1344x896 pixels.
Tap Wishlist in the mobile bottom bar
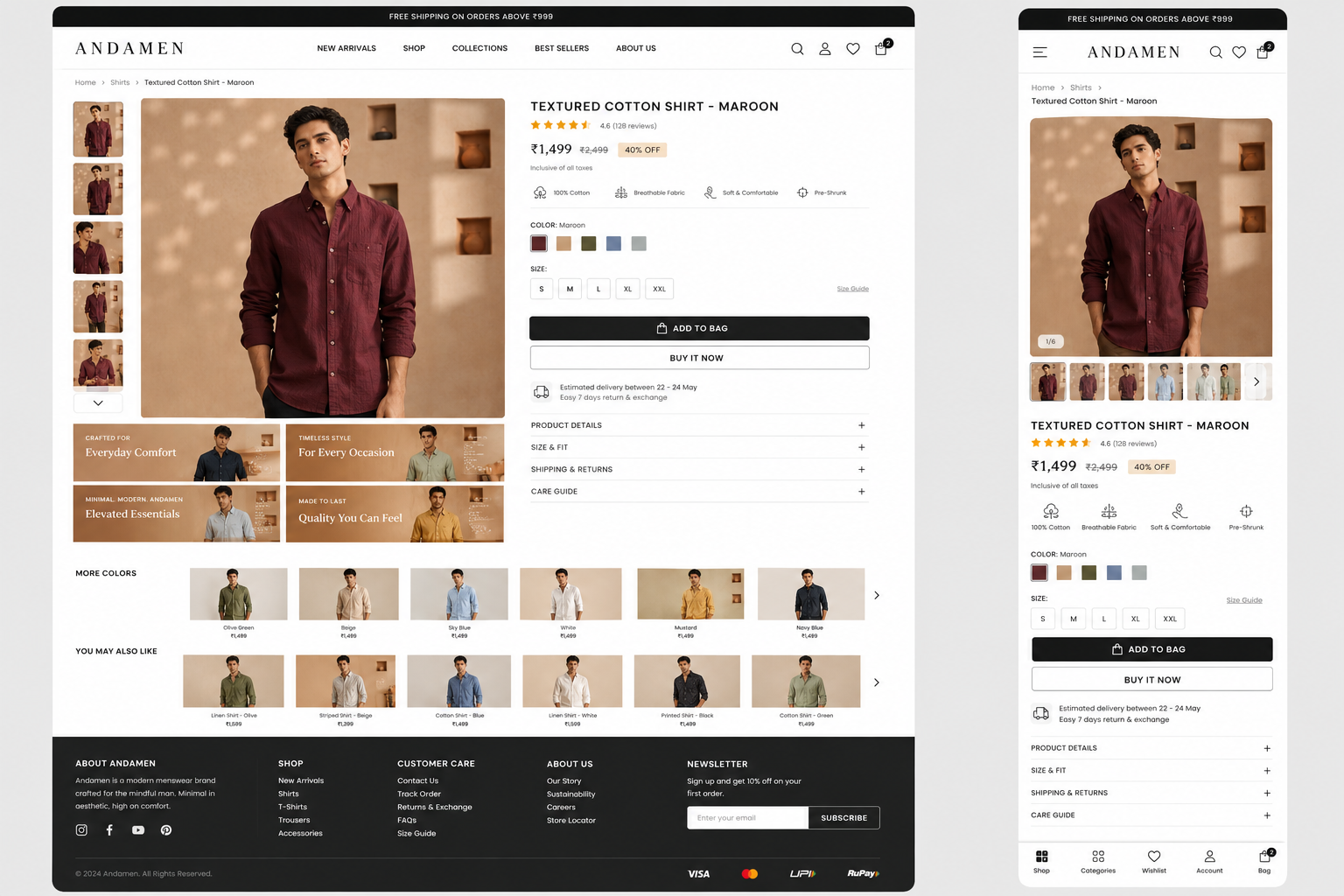pyautogui.click(x=1154, y=861)
